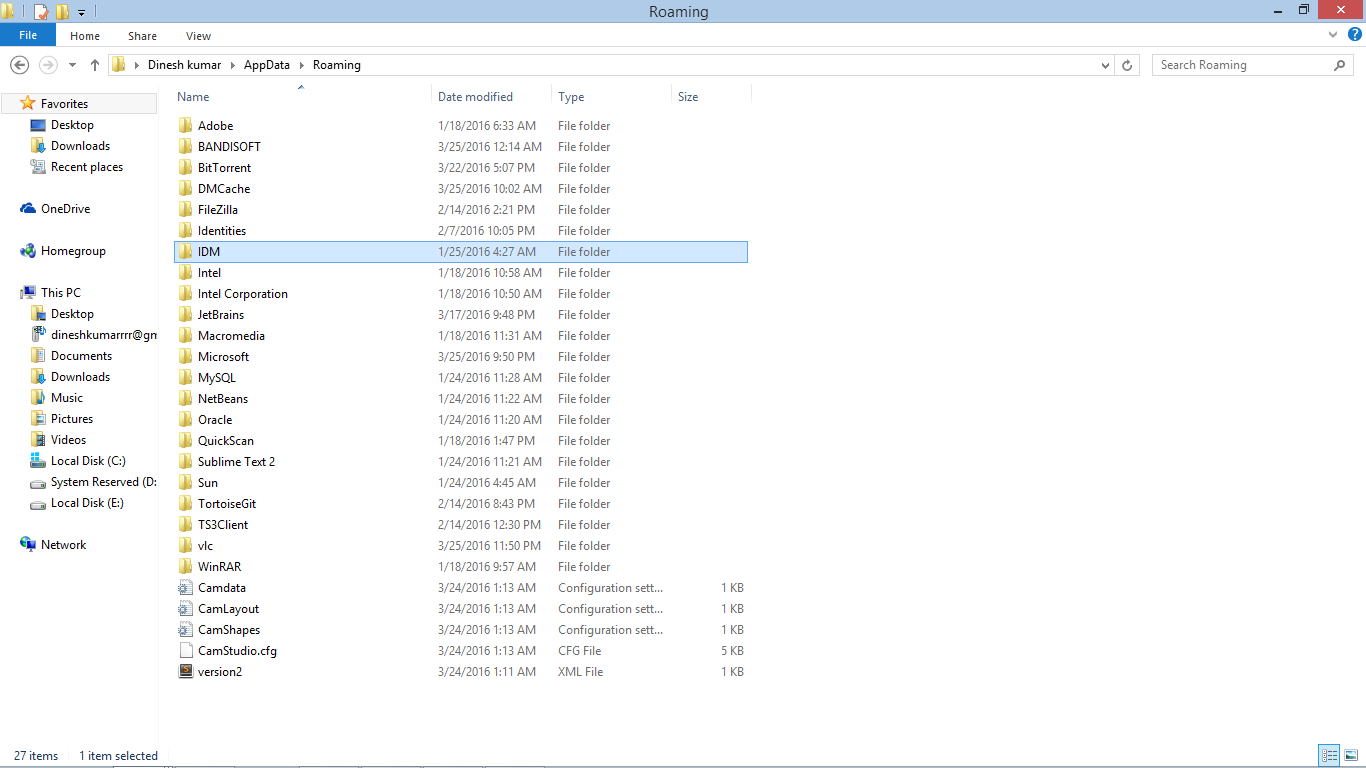This screenshot has height=768, width=1366.
Task: Open the File menu
Action: click(28, 35)
